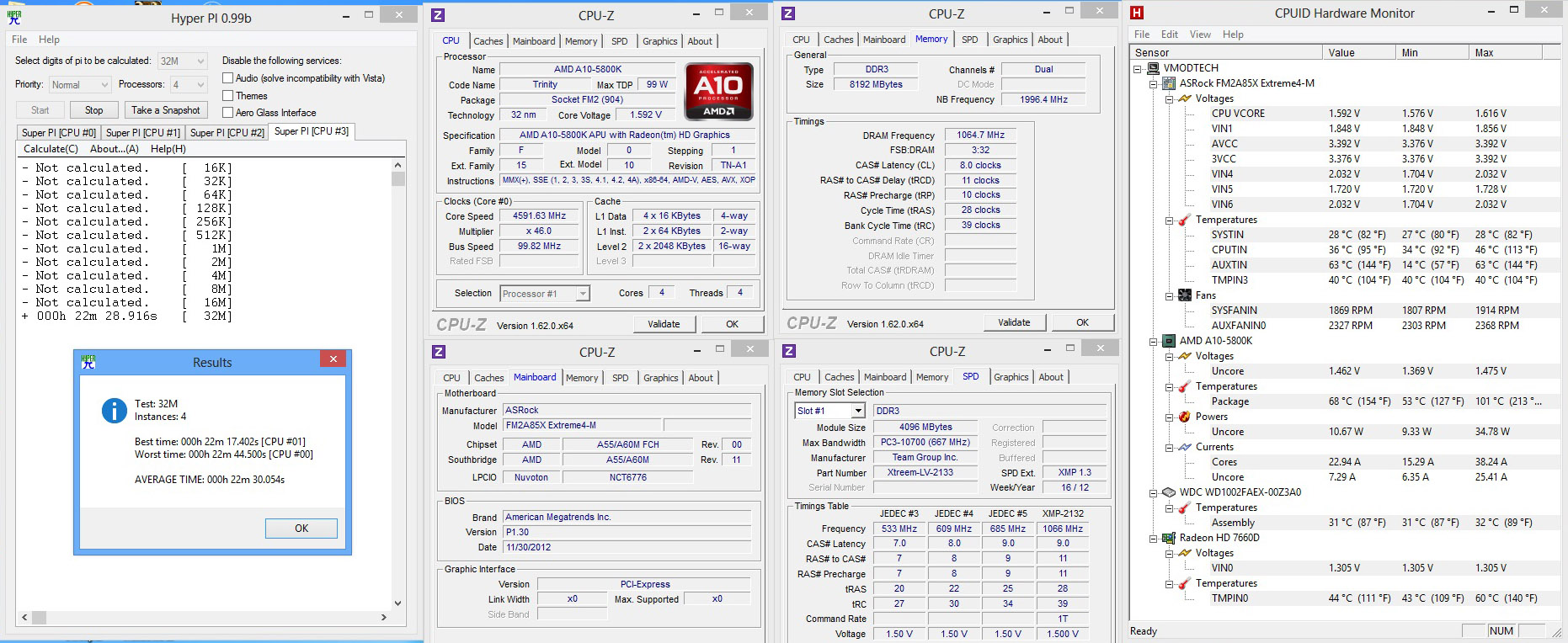Click OK in the CPU-Z Memory window
The image size is (1568, 643).
coord(1082,322)
